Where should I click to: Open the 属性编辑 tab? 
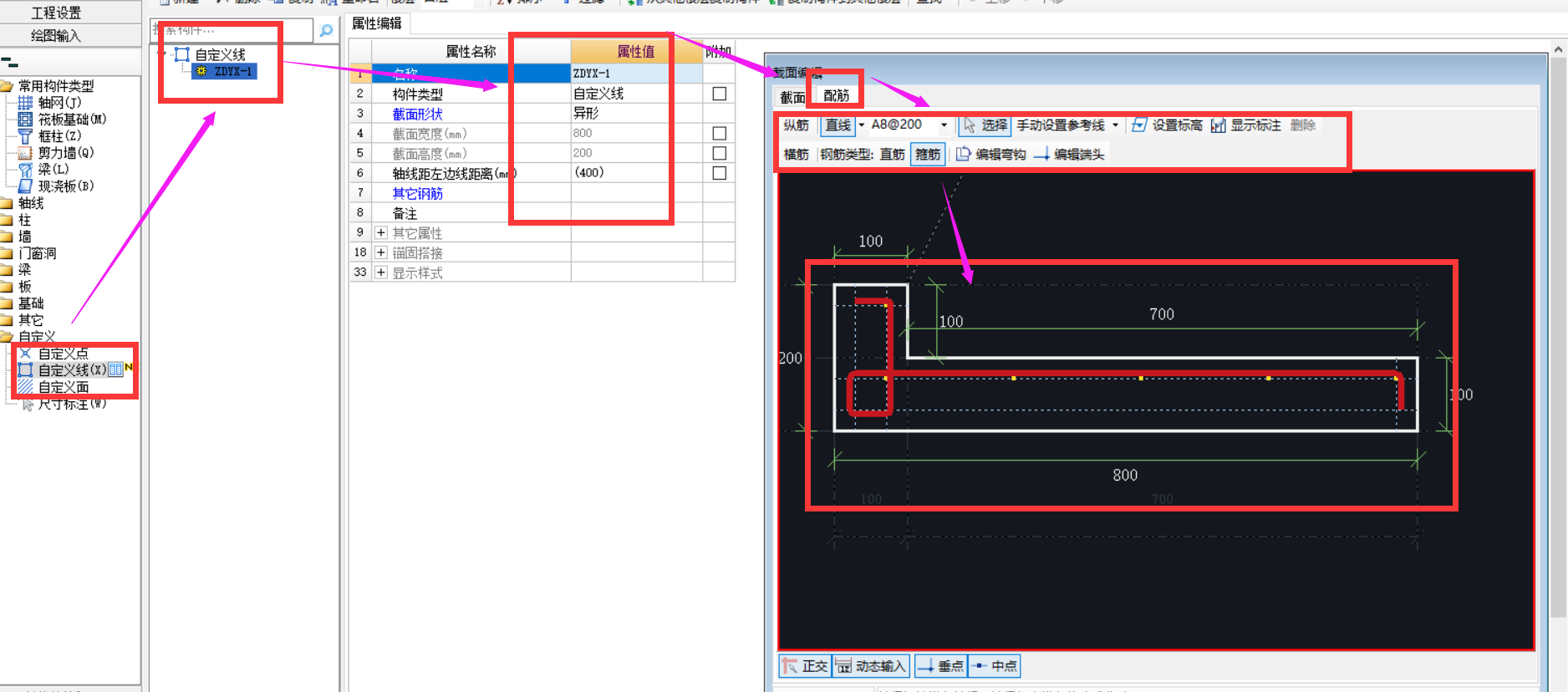[x=377, y=23]
